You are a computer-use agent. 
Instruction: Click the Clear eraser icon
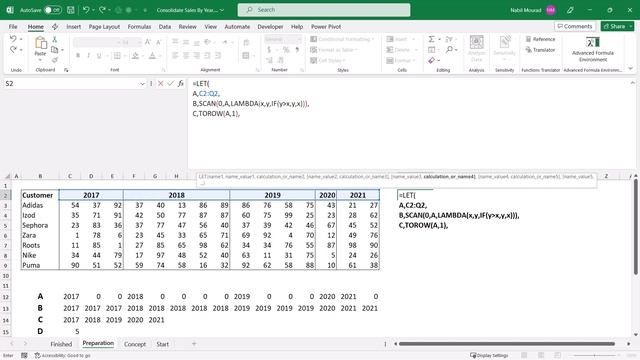(x=431, y=60)
